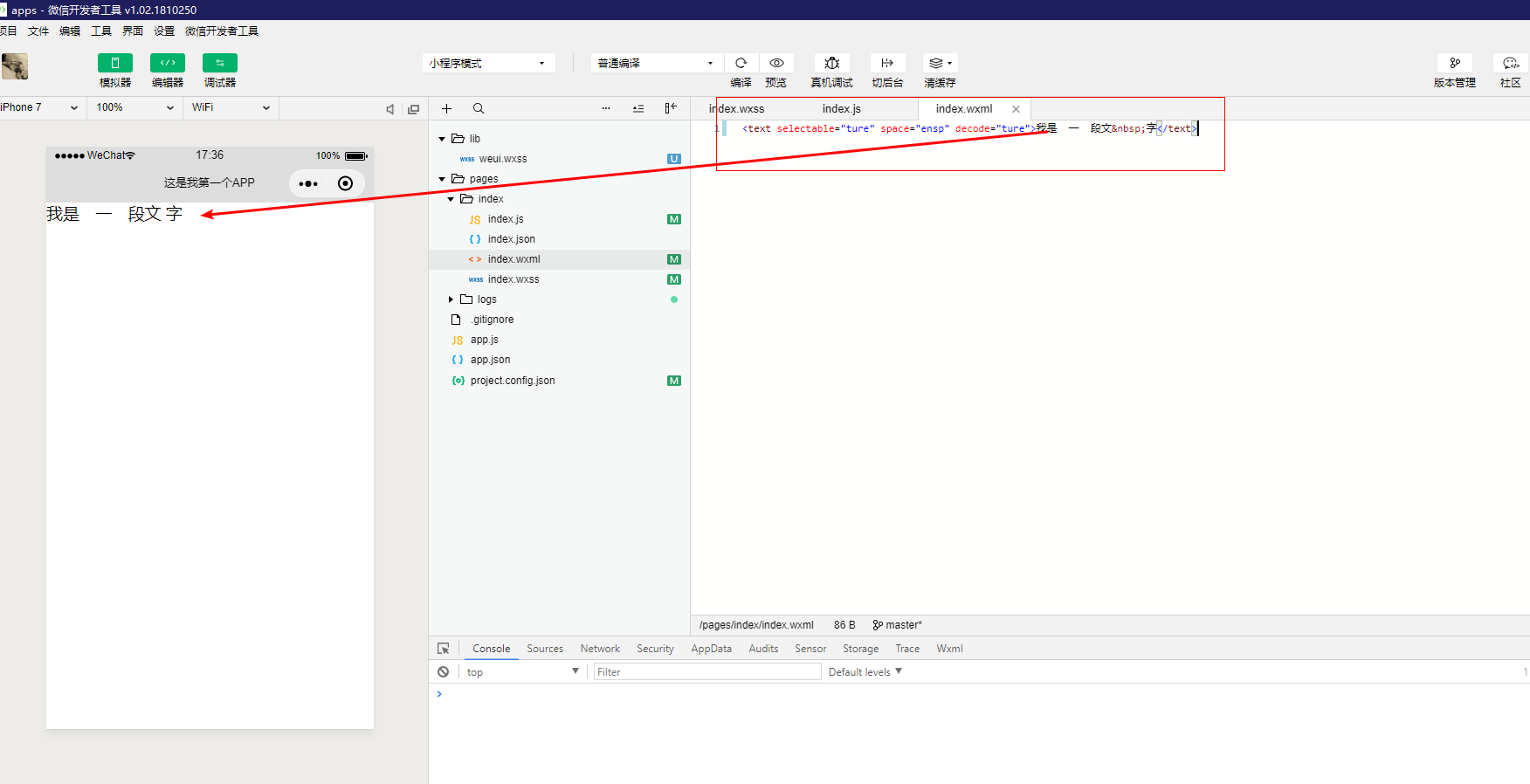This screenshot has height=784, width=1530.
Task: Toggle the editor panel button
Action: [168, 63]
